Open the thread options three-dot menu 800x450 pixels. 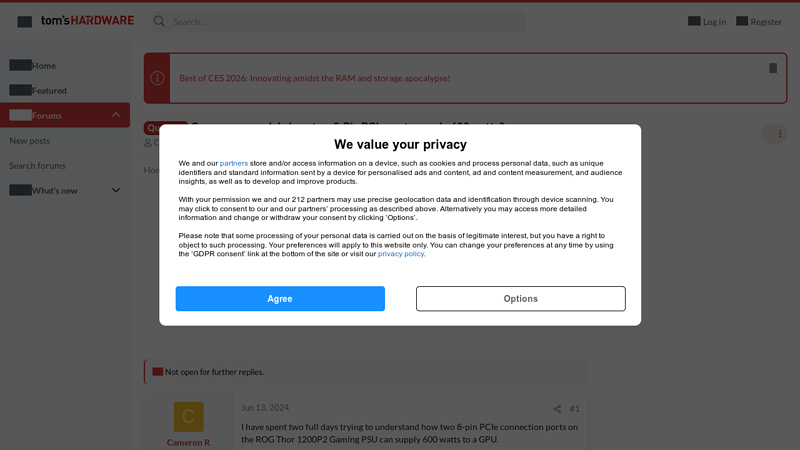(780, 133)
